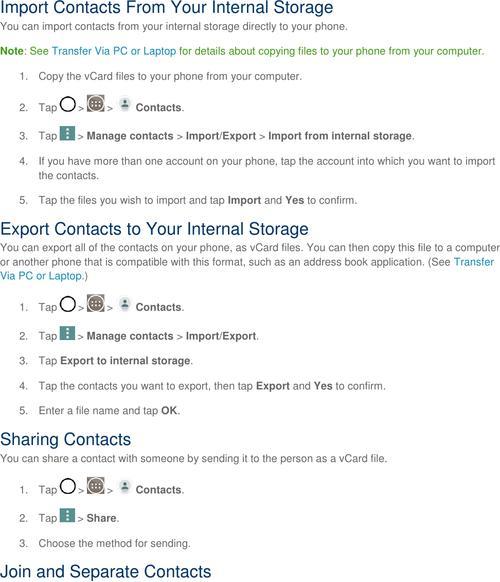Click the Home circle icon in Export step 1
Image resolution: width=500 pixels, height=582 pixels.
tap(68, 304)
